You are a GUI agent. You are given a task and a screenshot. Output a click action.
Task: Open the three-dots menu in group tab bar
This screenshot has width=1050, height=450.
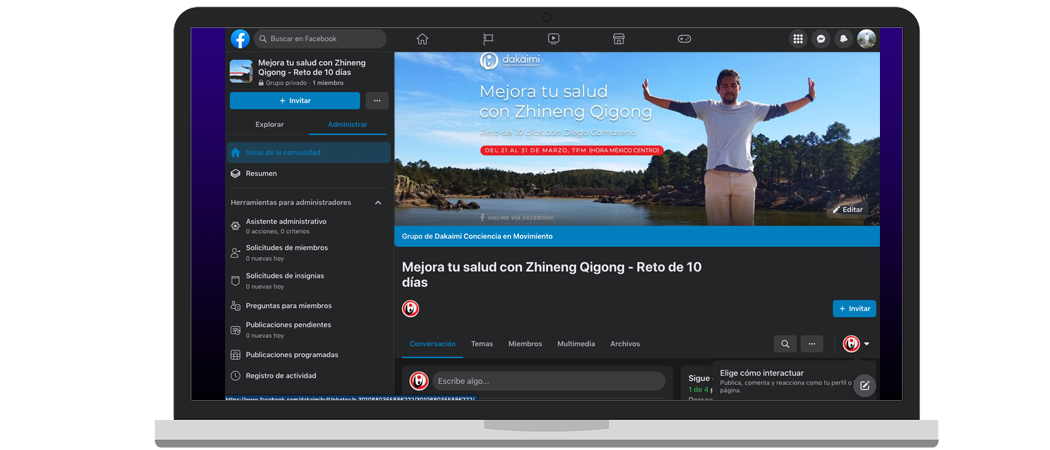(812, 344)
